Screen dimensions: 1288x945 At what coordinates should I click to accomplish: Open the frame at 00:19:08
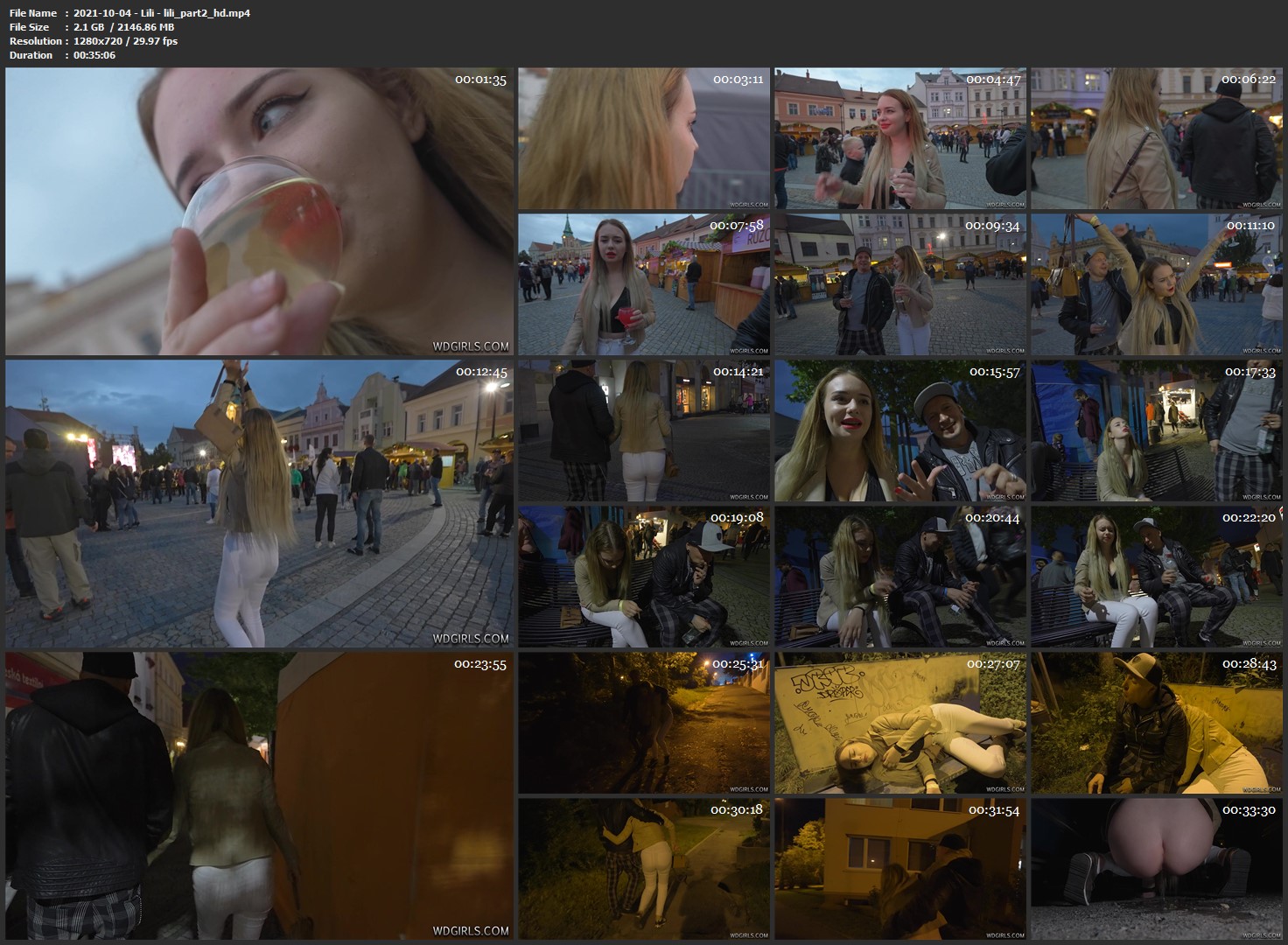pos(644,576)
